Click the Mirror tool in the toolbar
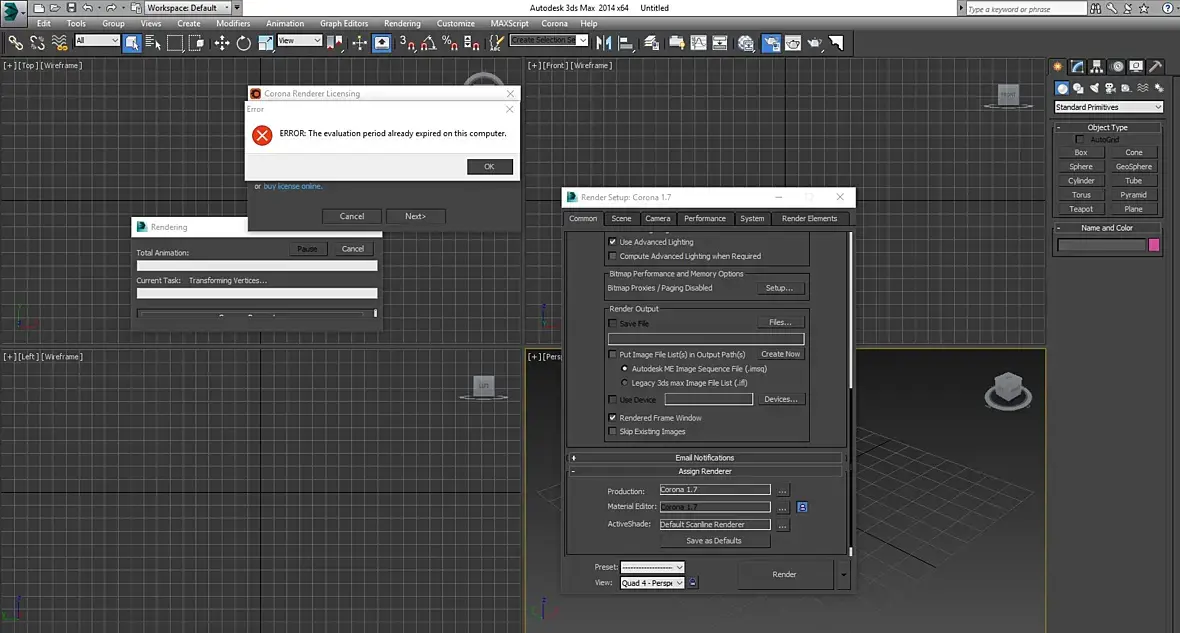Screen dimensions: 1180x633 click(x=604, y=43)
